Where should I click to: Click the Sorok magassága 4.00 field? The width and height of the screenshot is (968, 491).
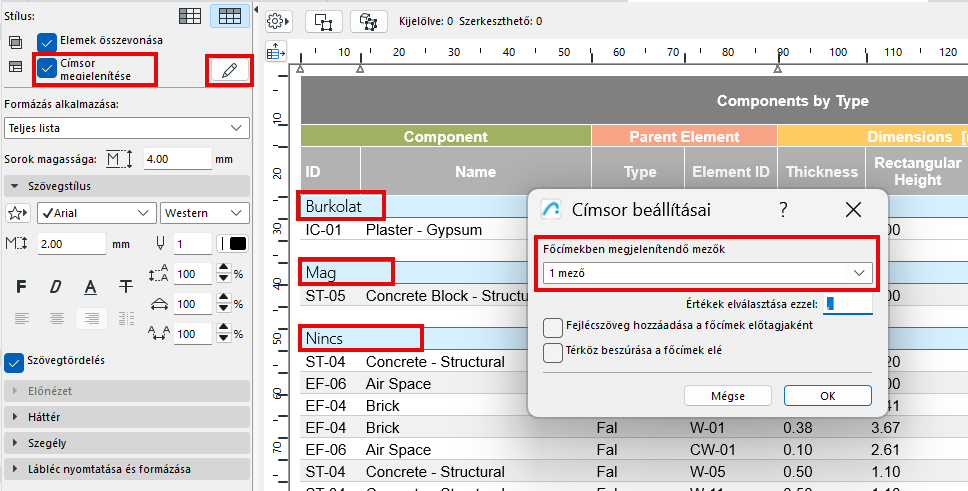tap(178, 159)
